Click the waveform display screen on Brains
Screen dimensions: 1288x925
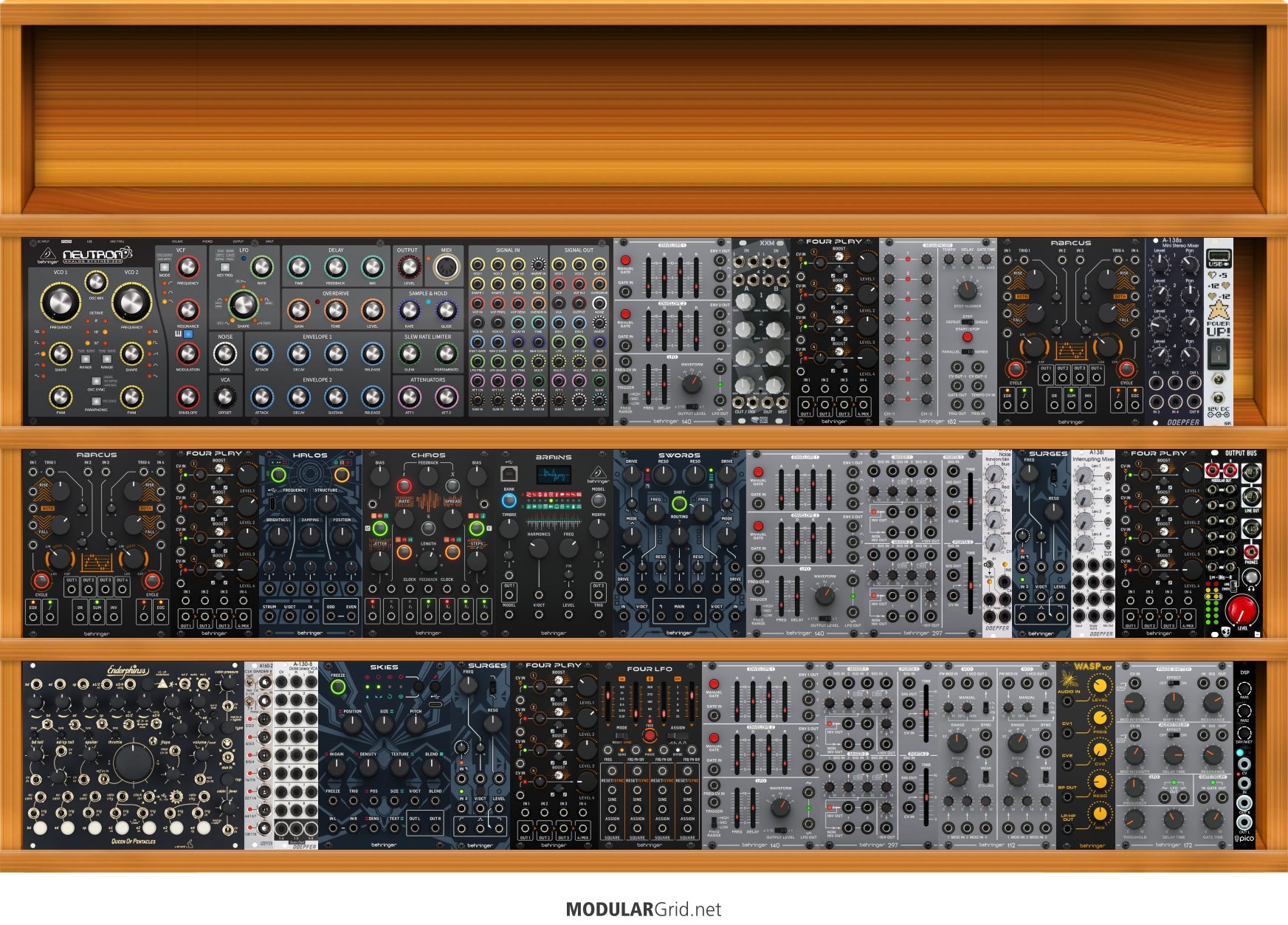coord(554,475)
